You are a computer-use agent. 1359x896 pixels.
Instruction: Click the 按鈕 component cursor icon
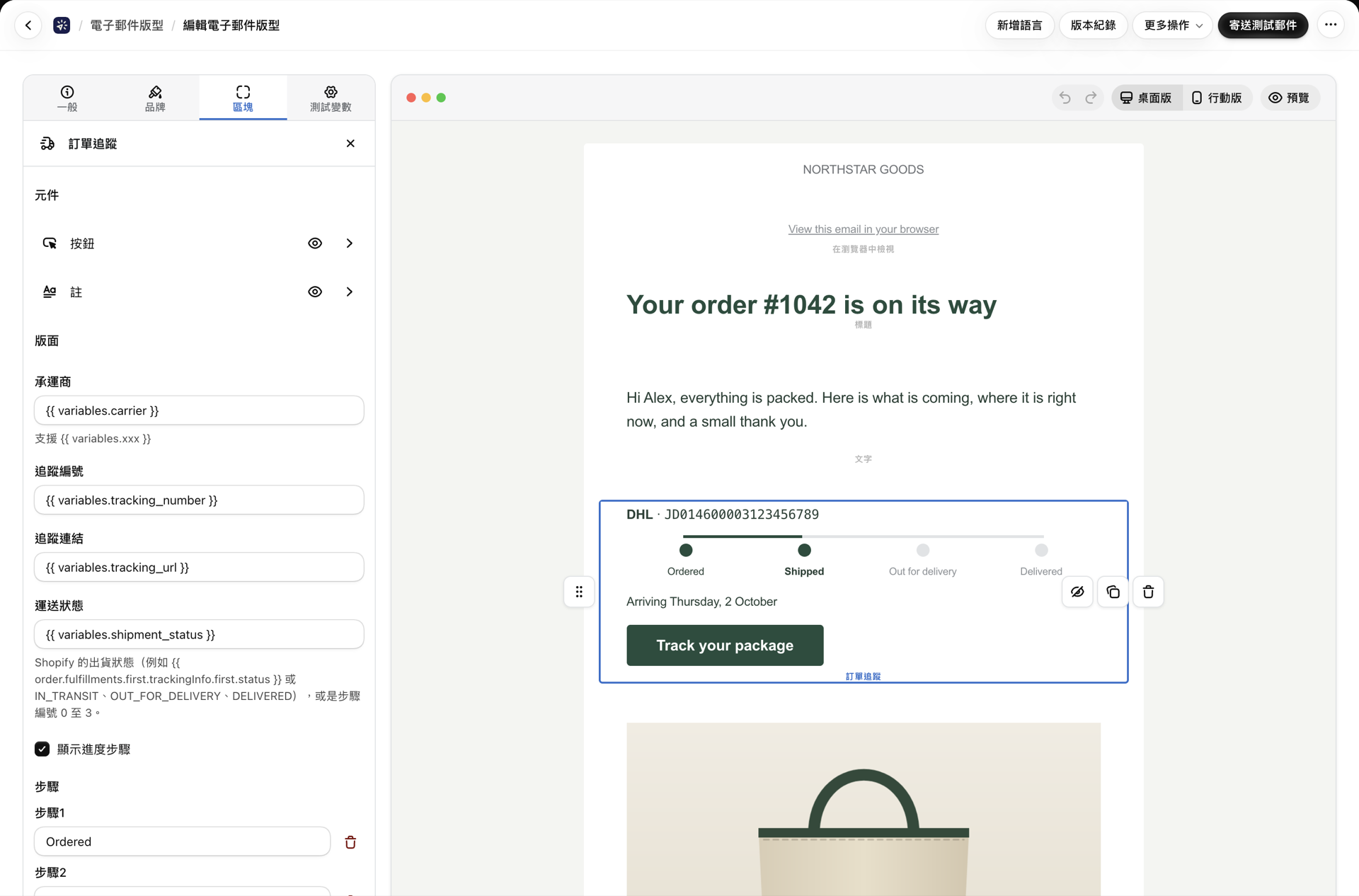tap(50, 243)
